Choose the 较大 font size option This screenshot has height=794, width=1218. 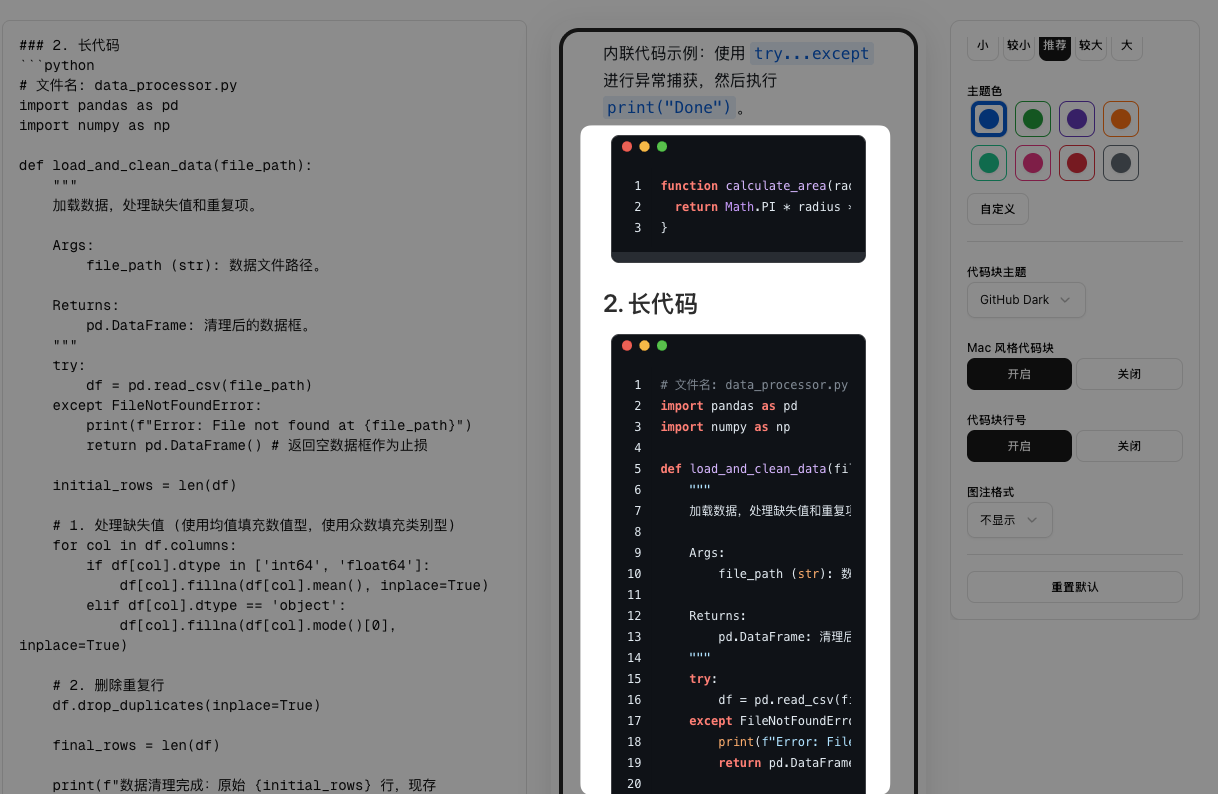tap(1090, 46)
